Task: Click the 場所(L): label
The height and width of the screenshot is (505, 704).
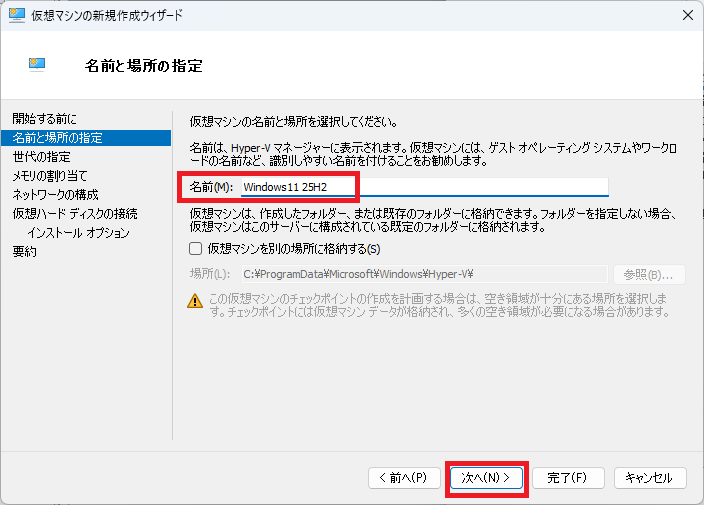Action: [210, 274]
